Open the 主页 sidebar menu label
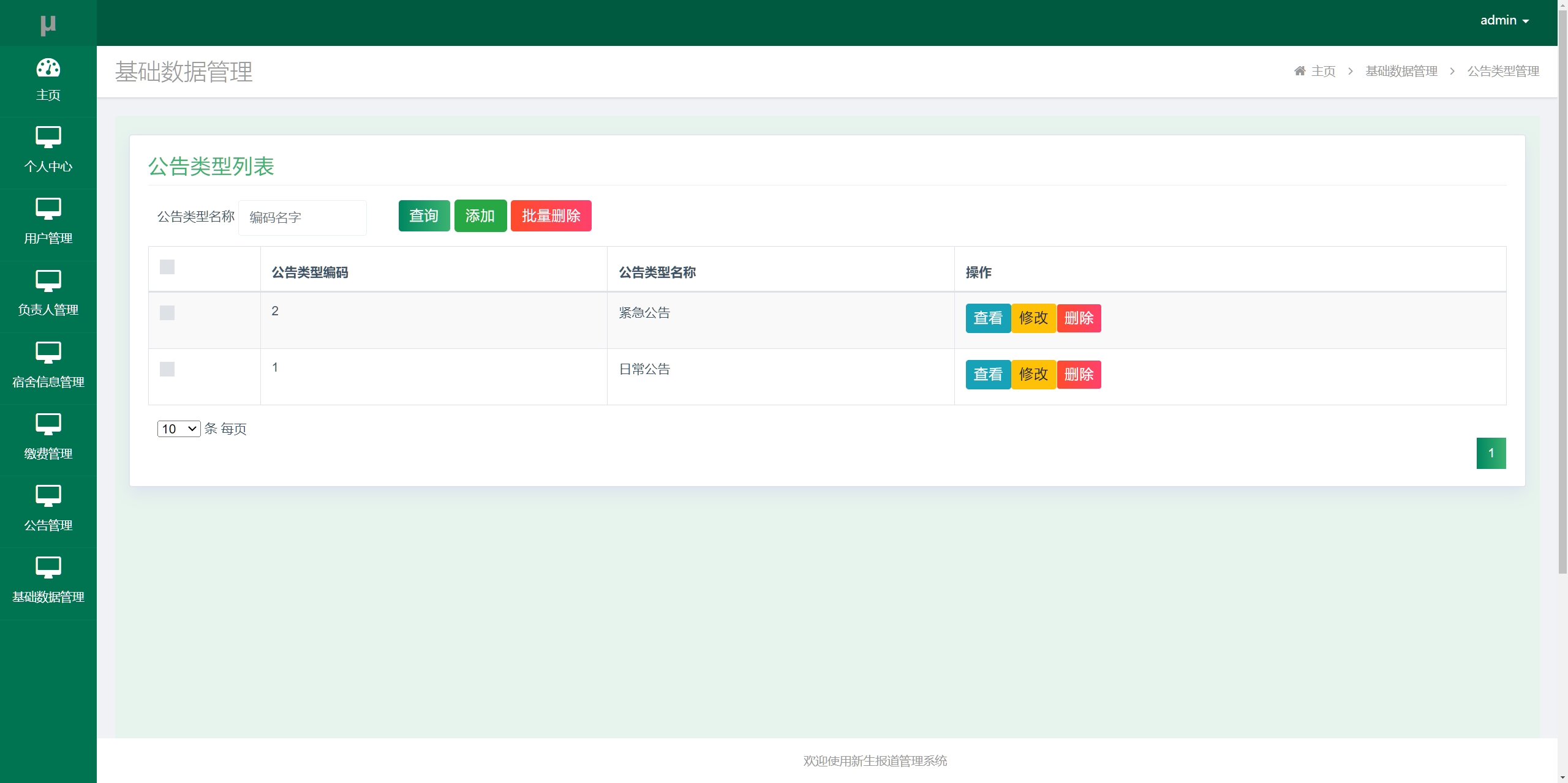The width and height of the screenshot is (1568, 783). tap(48, 95)
